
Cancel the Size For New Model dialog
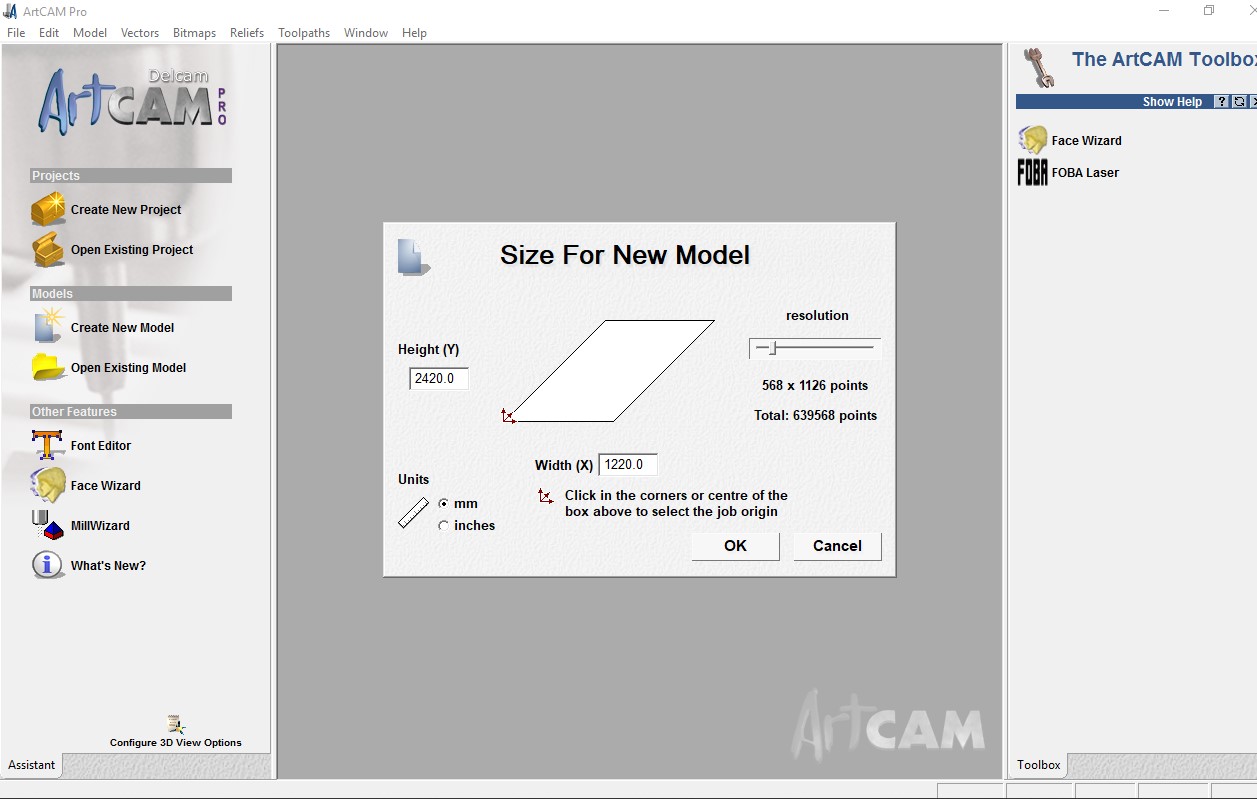pyautogui.click(x=837, y=545)
